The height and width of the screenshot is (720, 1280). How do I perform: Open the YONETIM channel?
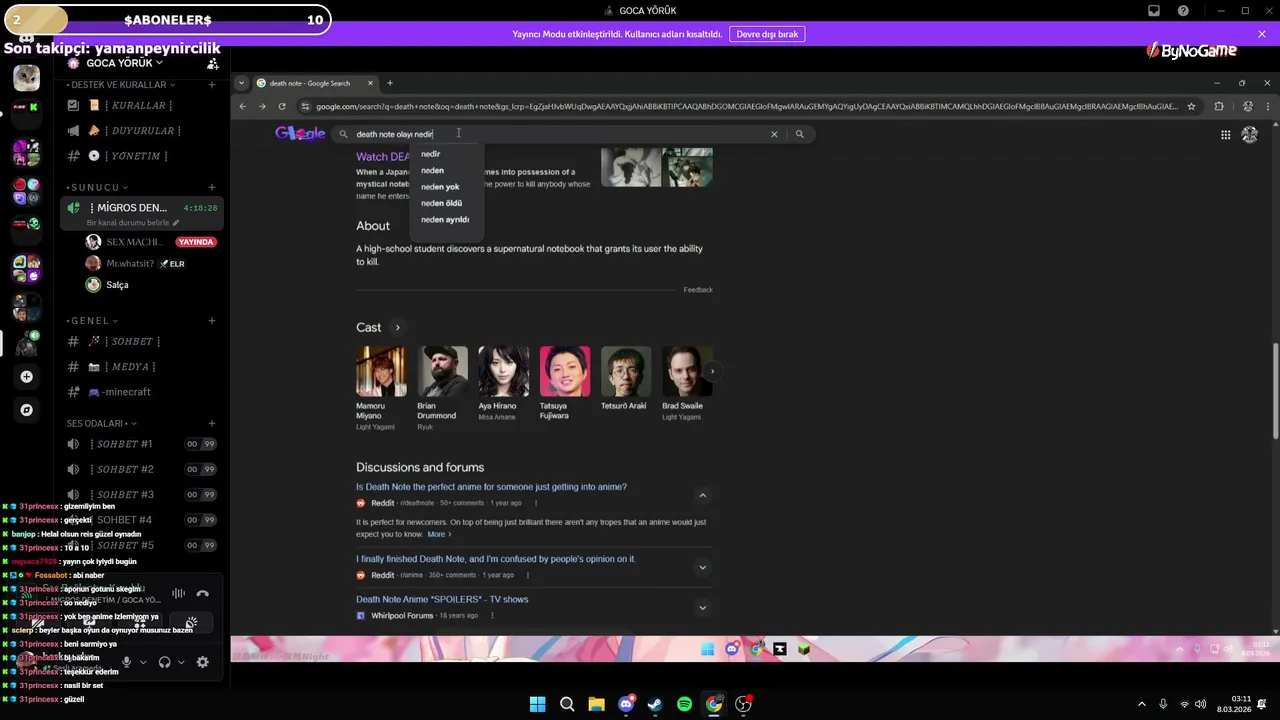[138, 156]
